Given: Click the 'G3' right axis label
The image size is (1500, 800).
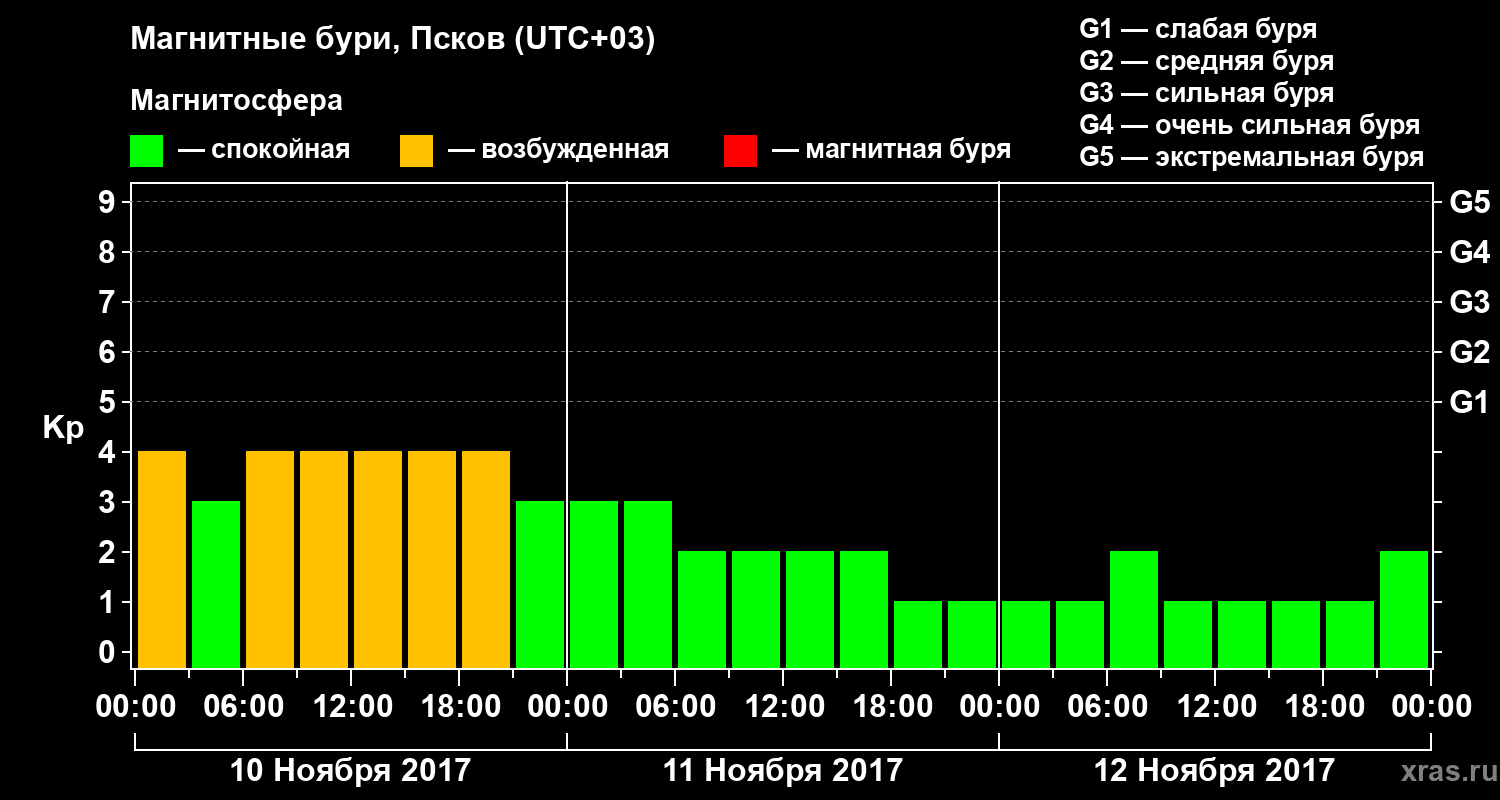Looking at the screenshot, I should (1469, 302).
